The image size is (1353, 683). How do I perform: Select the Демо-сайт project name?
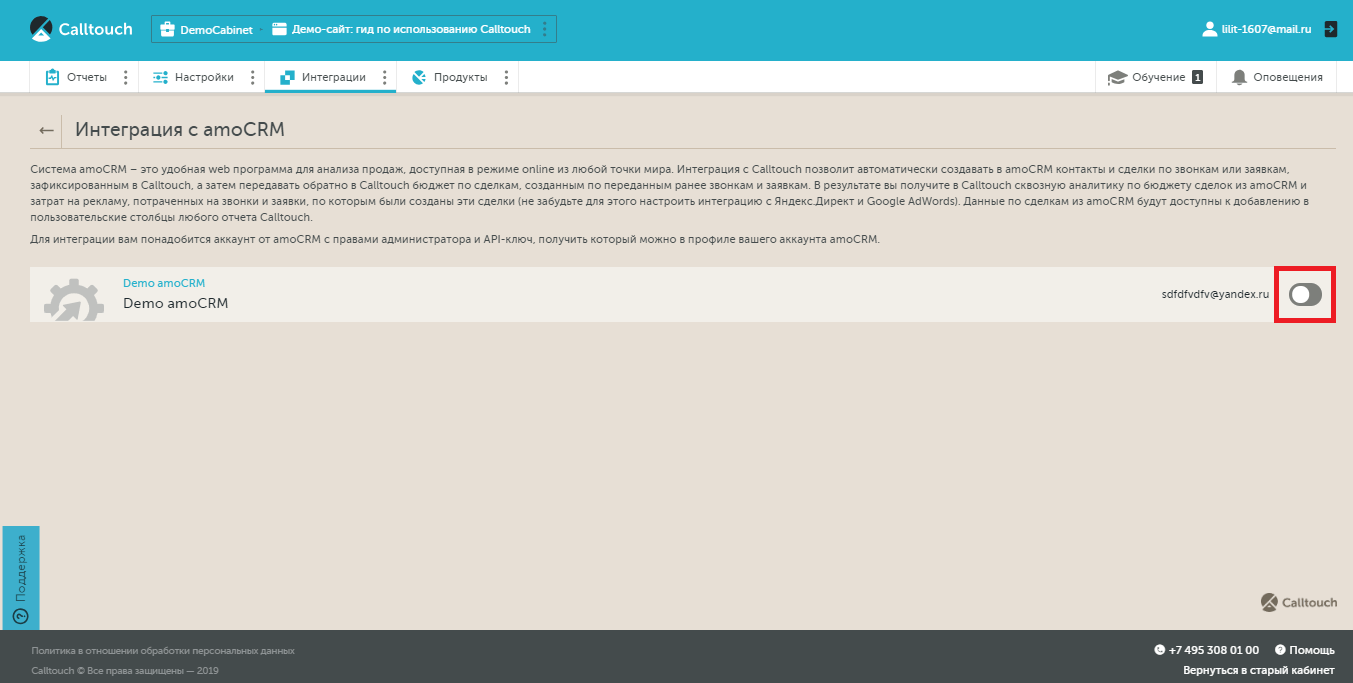coord(411,30)
